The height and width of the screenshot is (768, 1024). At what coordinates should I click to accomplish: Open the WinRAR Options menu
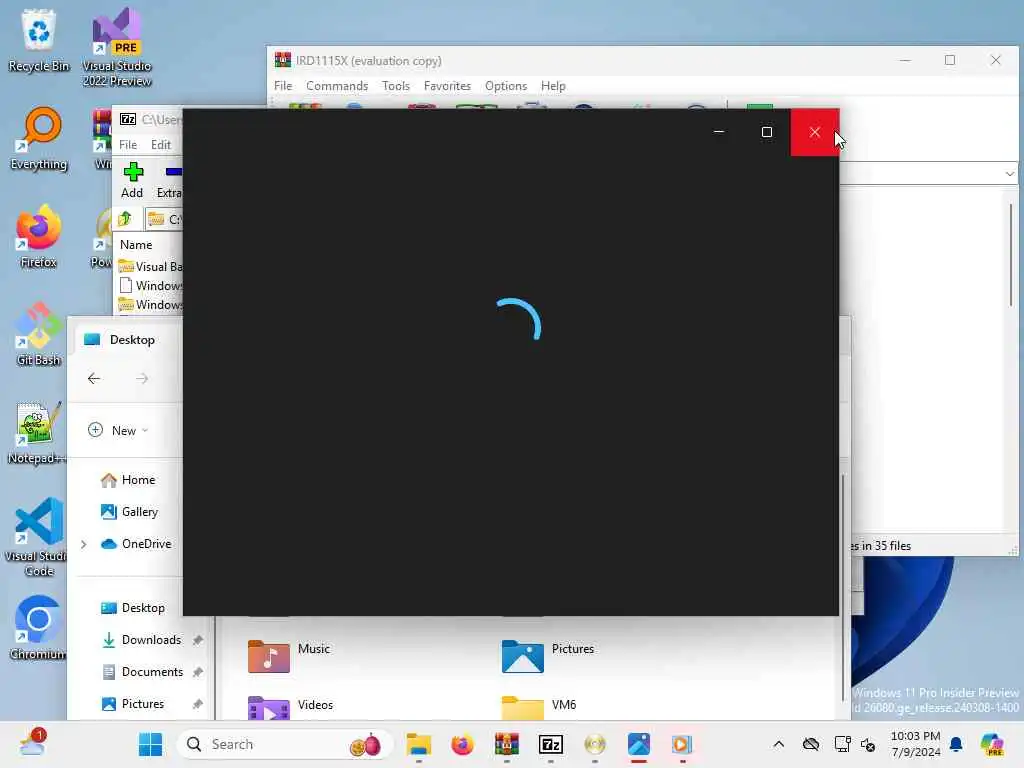pyautogui.click(x=505, y=86)
